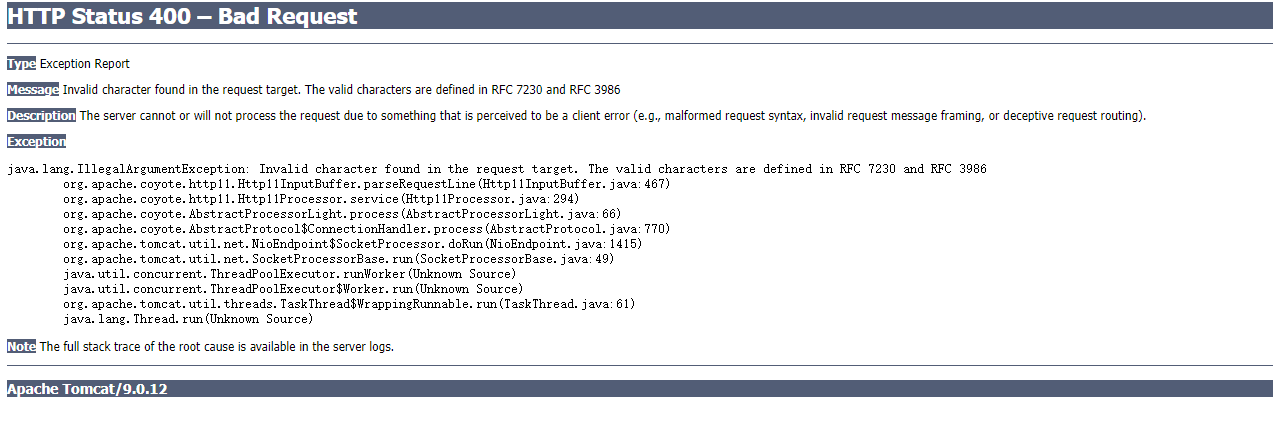The height and width of the screenshot is (432, 1273).
Task: Click the Invalid character message text
Action: point(341,90)
